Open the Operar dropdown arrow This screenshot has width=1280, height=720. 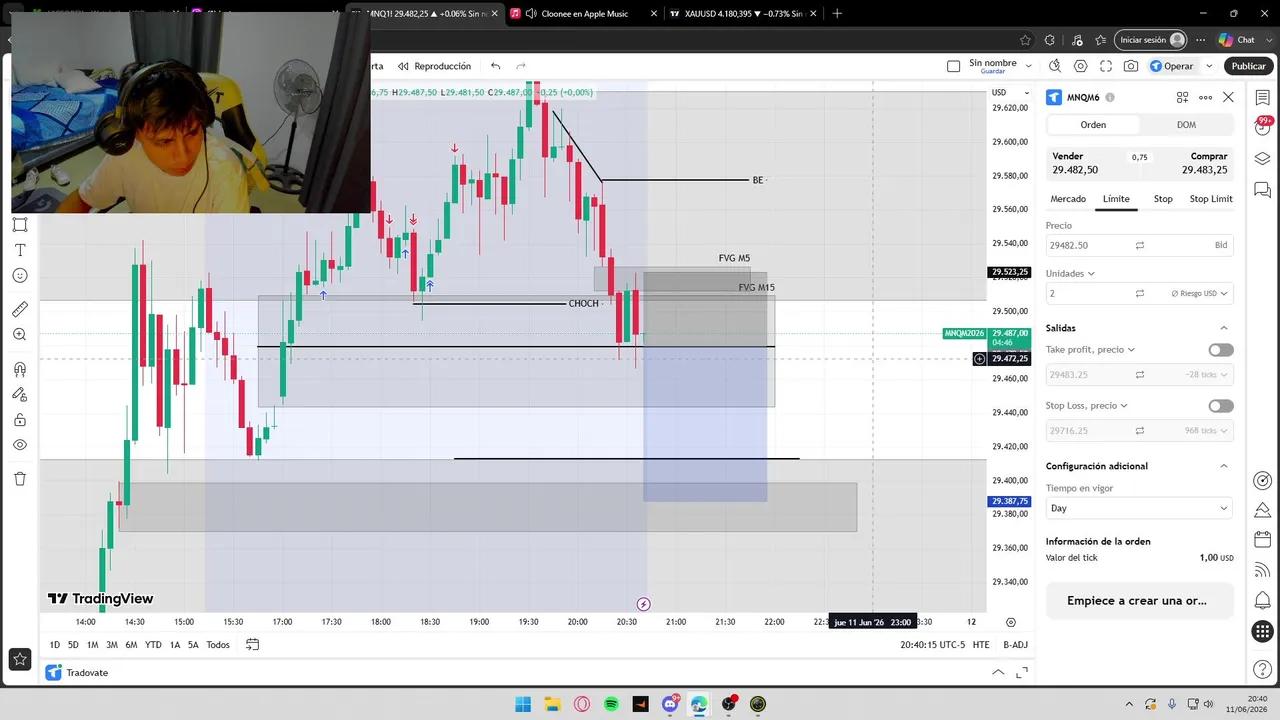1208,66
